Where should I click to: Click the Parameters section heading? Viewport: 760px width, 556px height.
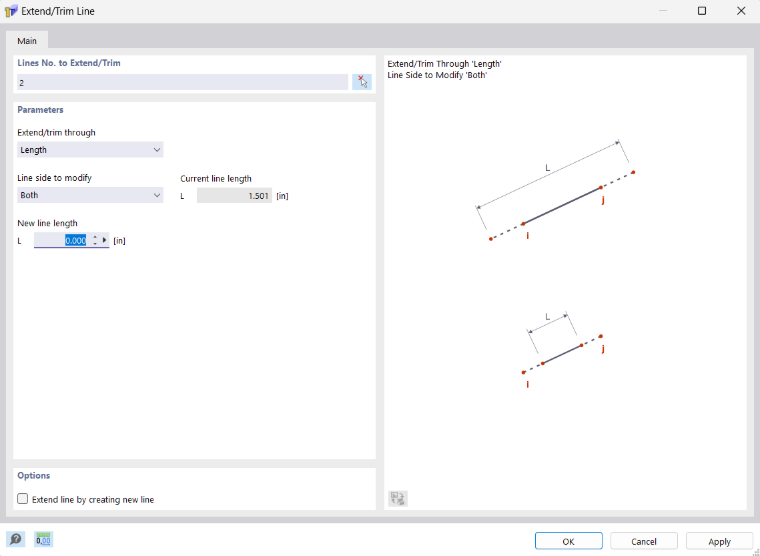pyautogui.click(x=40, y=110)
